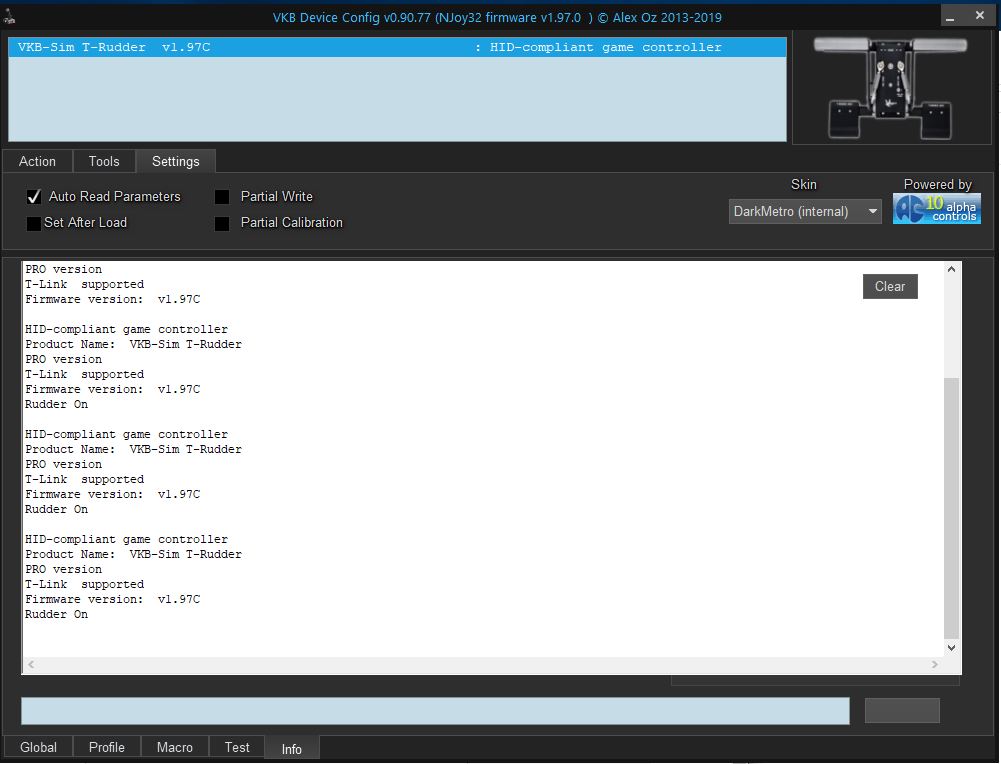Open the Test tab
The width and height of the screenshot is (1001, 764).
(x=237, y=747)
